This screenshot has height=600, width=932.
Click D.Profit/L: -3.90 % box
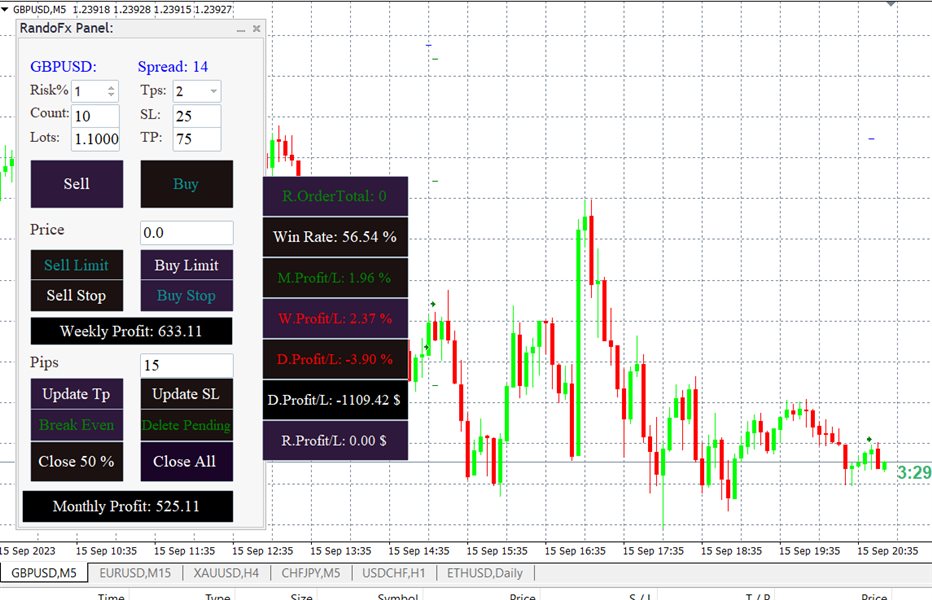[x=335, y=359]
